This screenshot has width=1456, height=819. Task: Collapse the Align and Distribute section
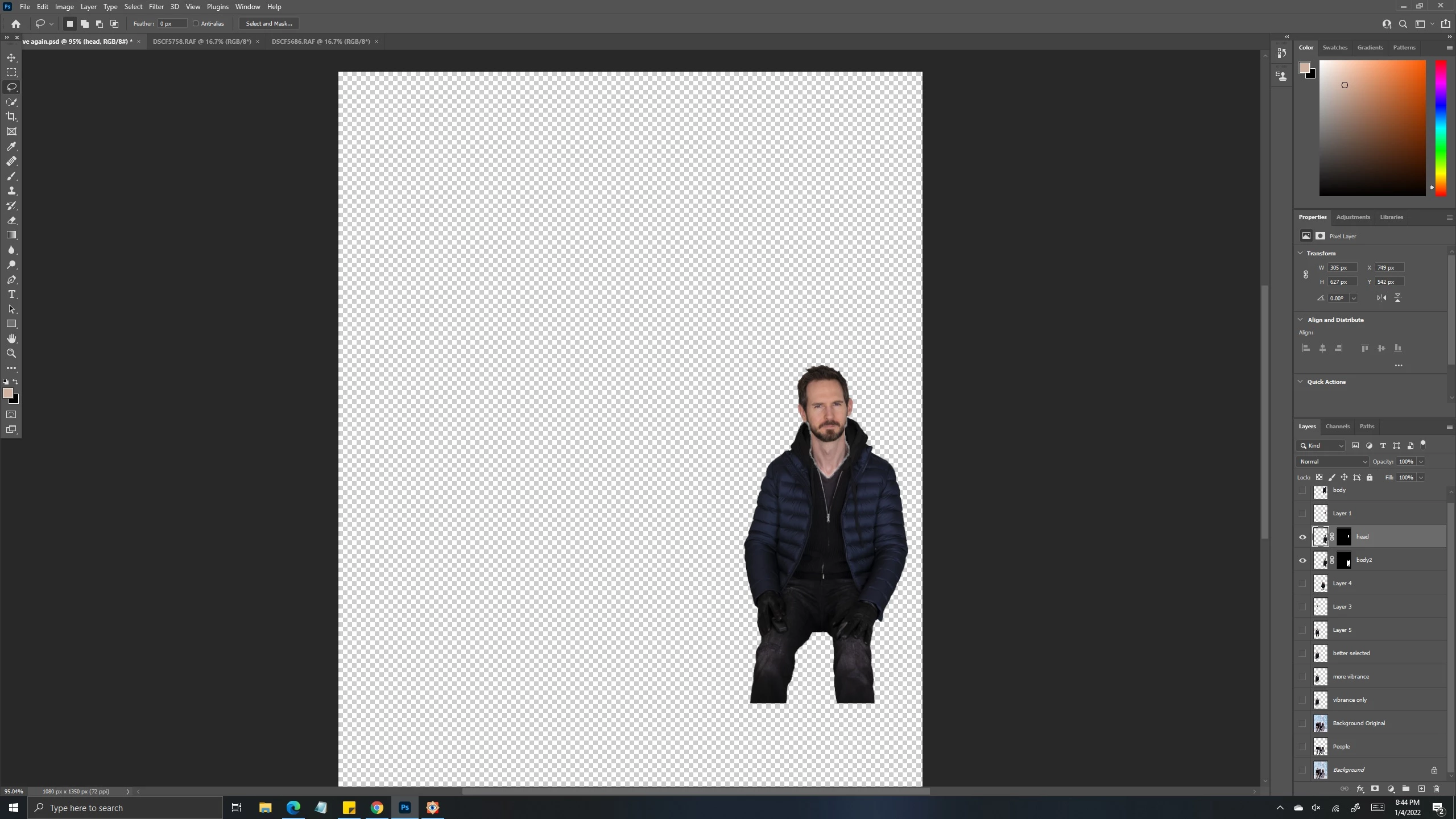1300,320
